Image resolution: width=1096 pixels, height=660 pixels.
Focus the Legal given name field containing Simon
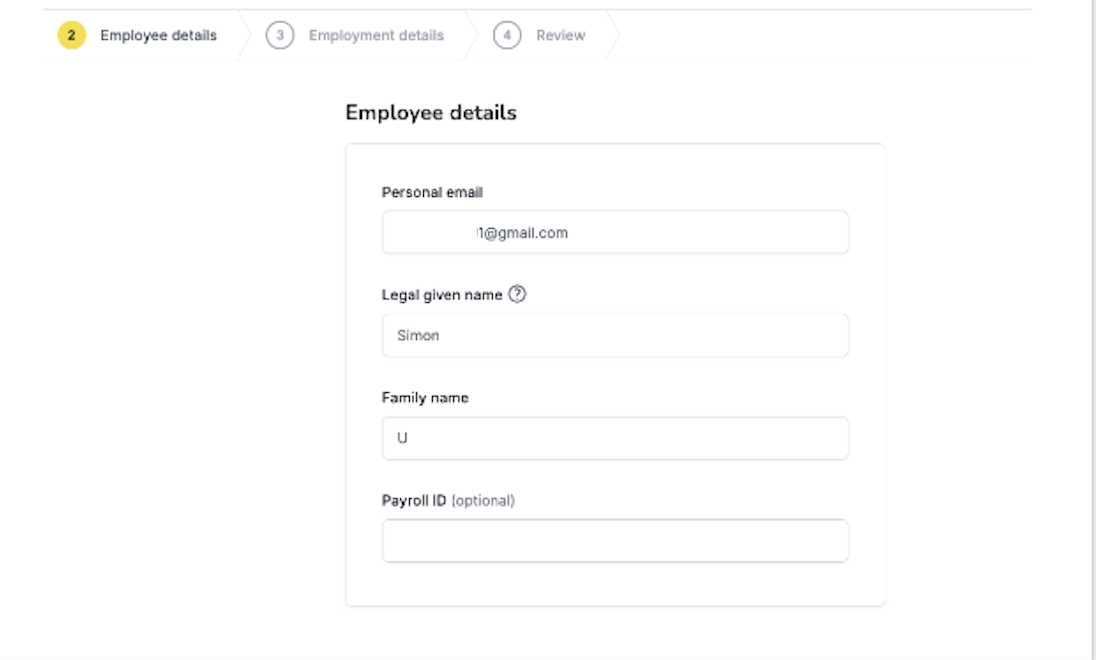tap(615, 336)
